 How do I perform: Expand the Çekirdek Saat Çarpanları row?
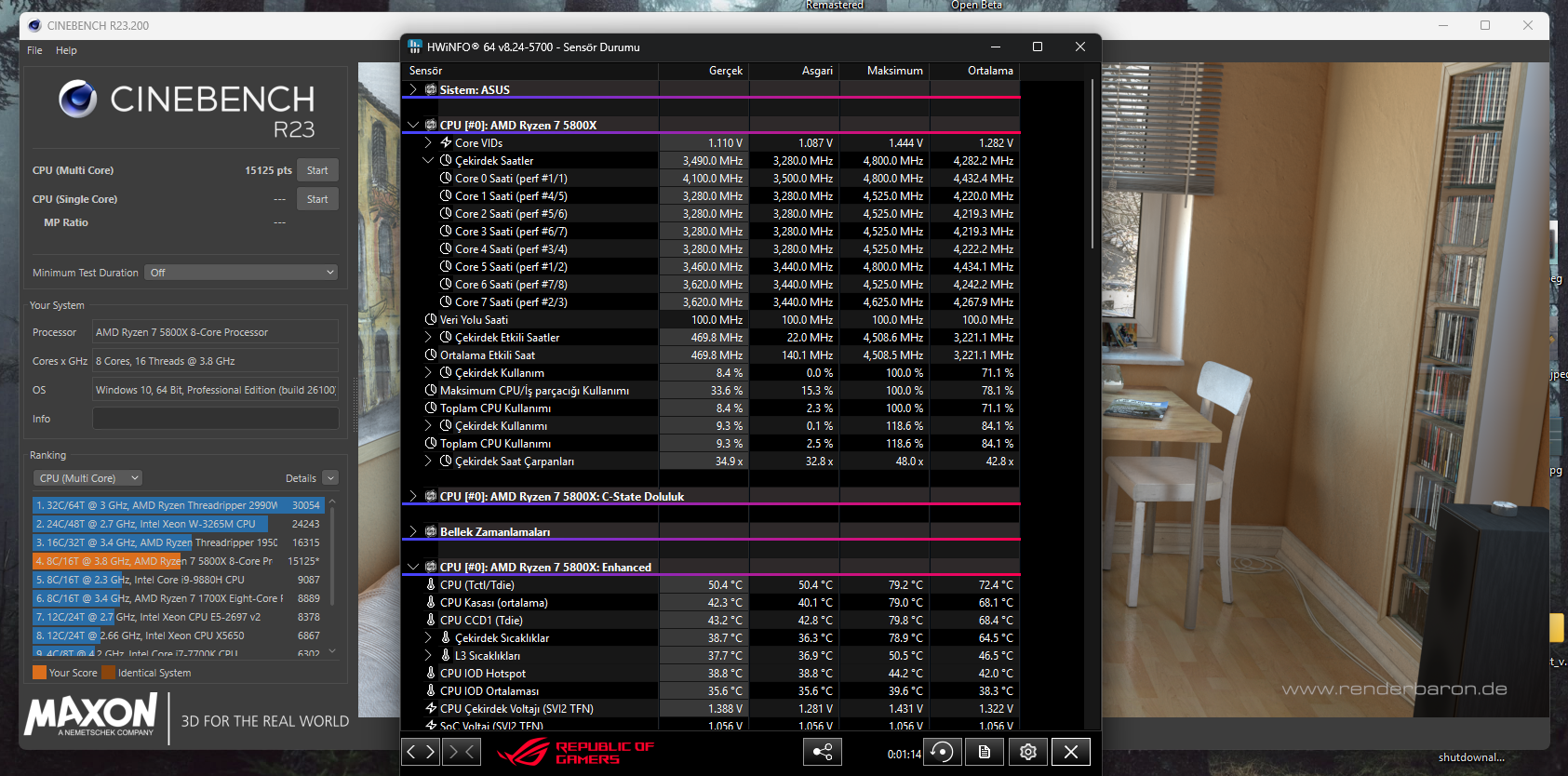pos(428,461)
